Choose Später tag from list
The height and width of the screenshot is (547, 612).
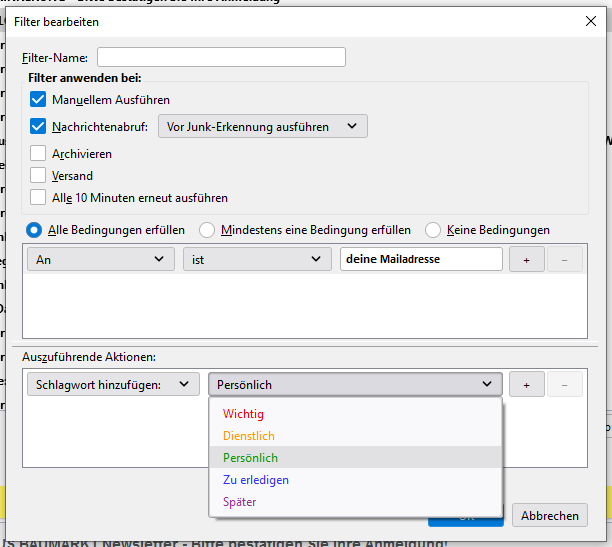coord(355,501)
